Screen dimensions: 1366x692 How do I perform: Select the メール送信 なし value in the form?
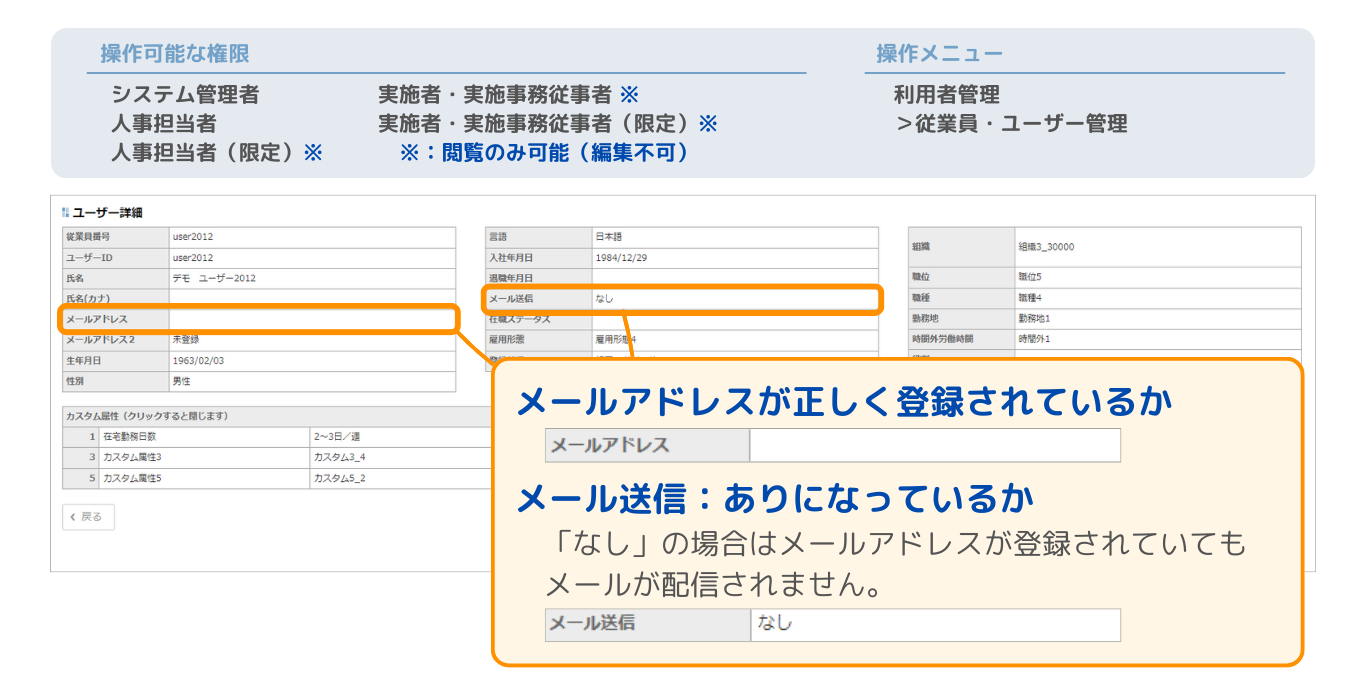pyautogui.click(x=733, y=299)
